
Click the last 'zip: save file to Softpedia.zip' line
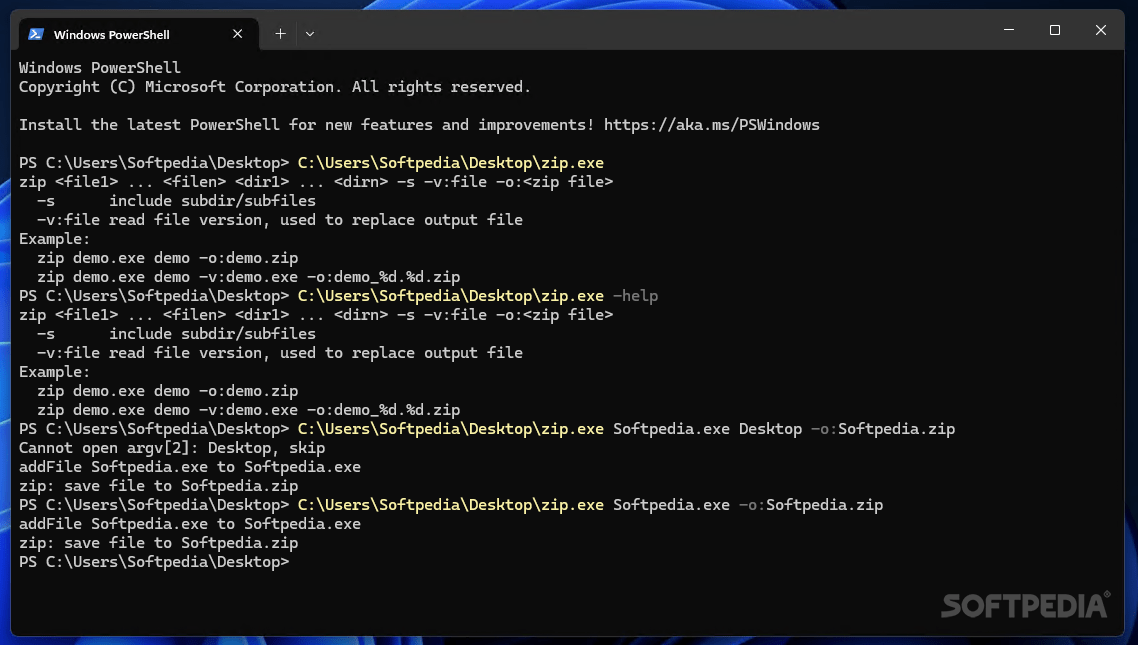click(x=158, y=543)
